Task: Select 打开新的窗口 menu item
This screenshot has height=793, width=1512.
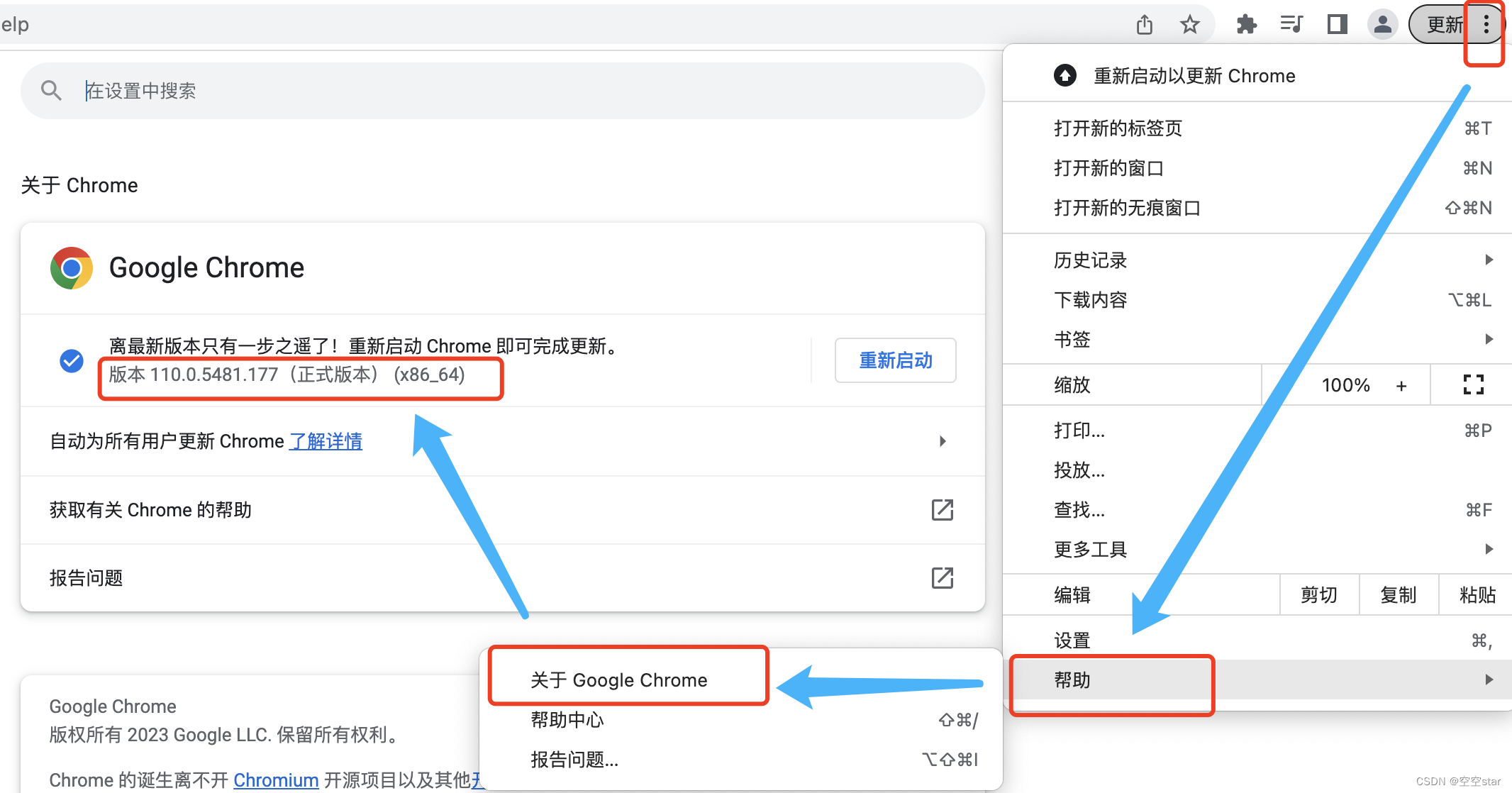Action: 1257,168
